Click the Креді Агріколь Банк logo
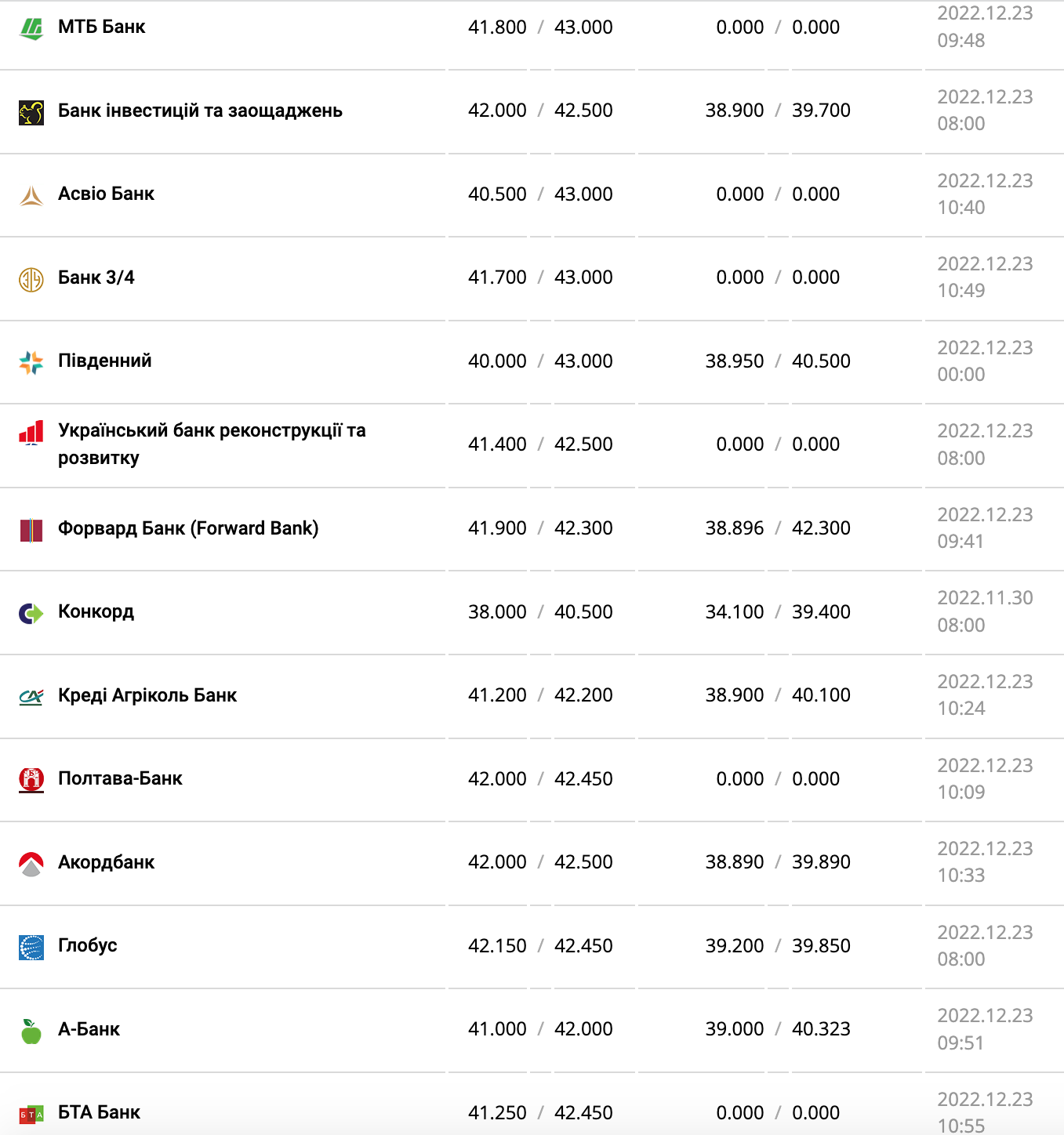 point(31,696)
